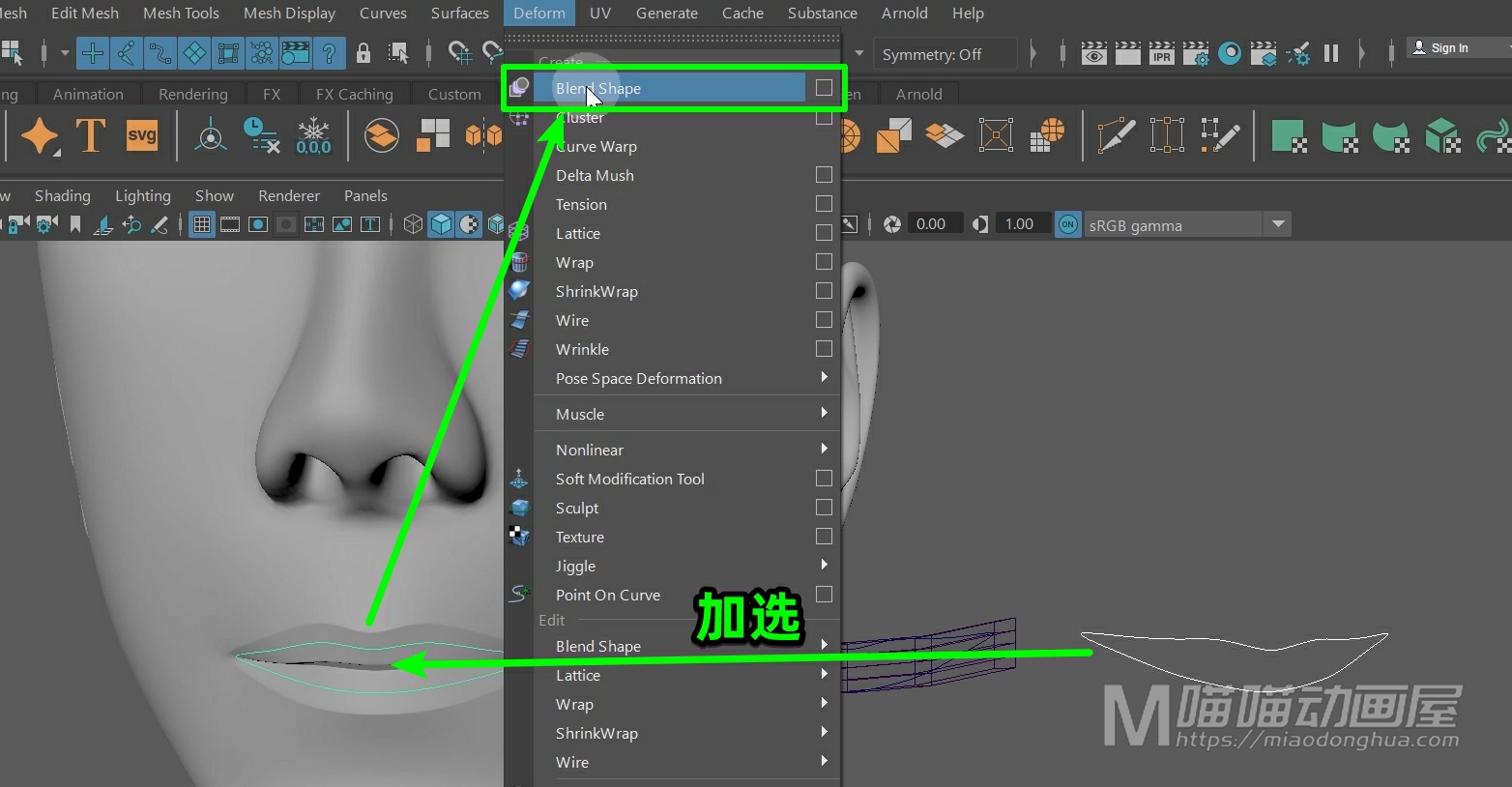The width and height of the screenshot is (1512, 787).
Task: Click the green Planar Mapping shelf icon
Action: tap(1289, 136)
